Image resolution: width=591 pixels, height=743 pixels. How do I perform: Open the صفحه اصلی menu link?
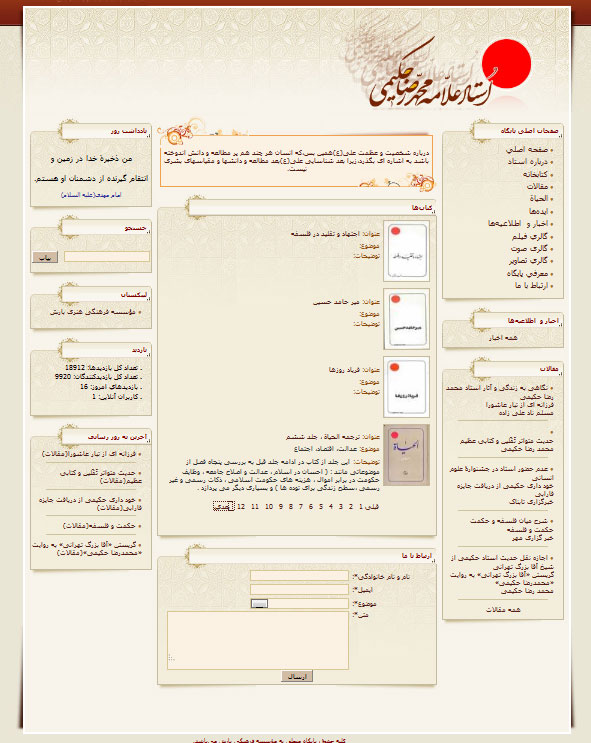[527, 150]
